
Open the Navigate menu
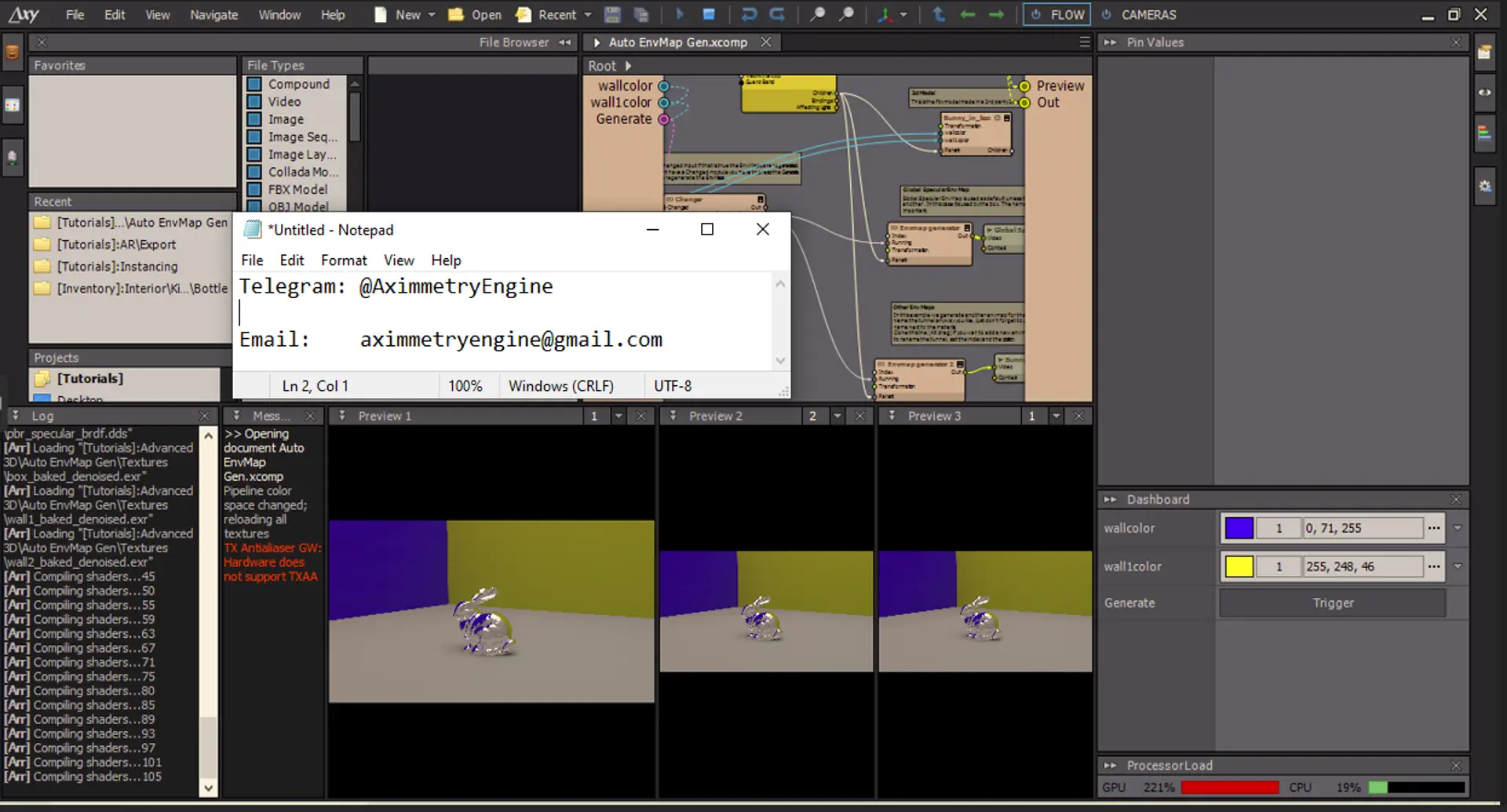point(213,15)
